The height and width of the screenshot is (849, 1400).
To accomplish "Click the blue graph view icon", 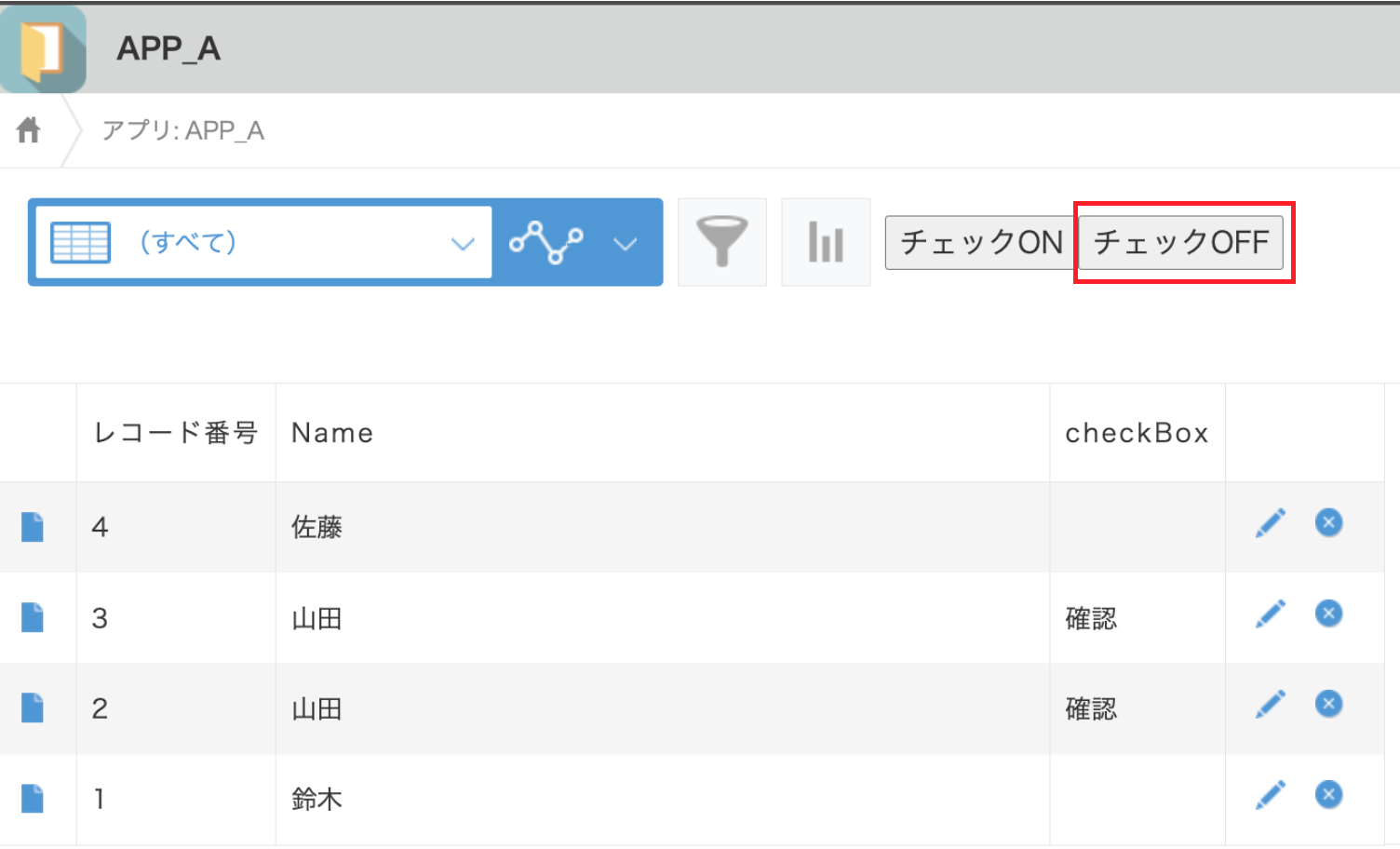I will (x=547, y=242).
